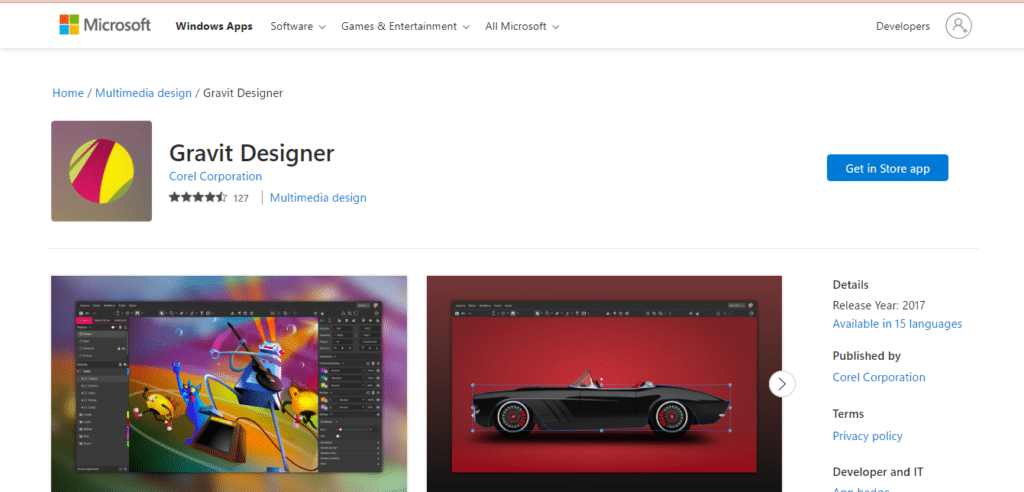Click the Gravit Designer title text
Viewport: 1024px width, 492px height.
coord(251,153)
